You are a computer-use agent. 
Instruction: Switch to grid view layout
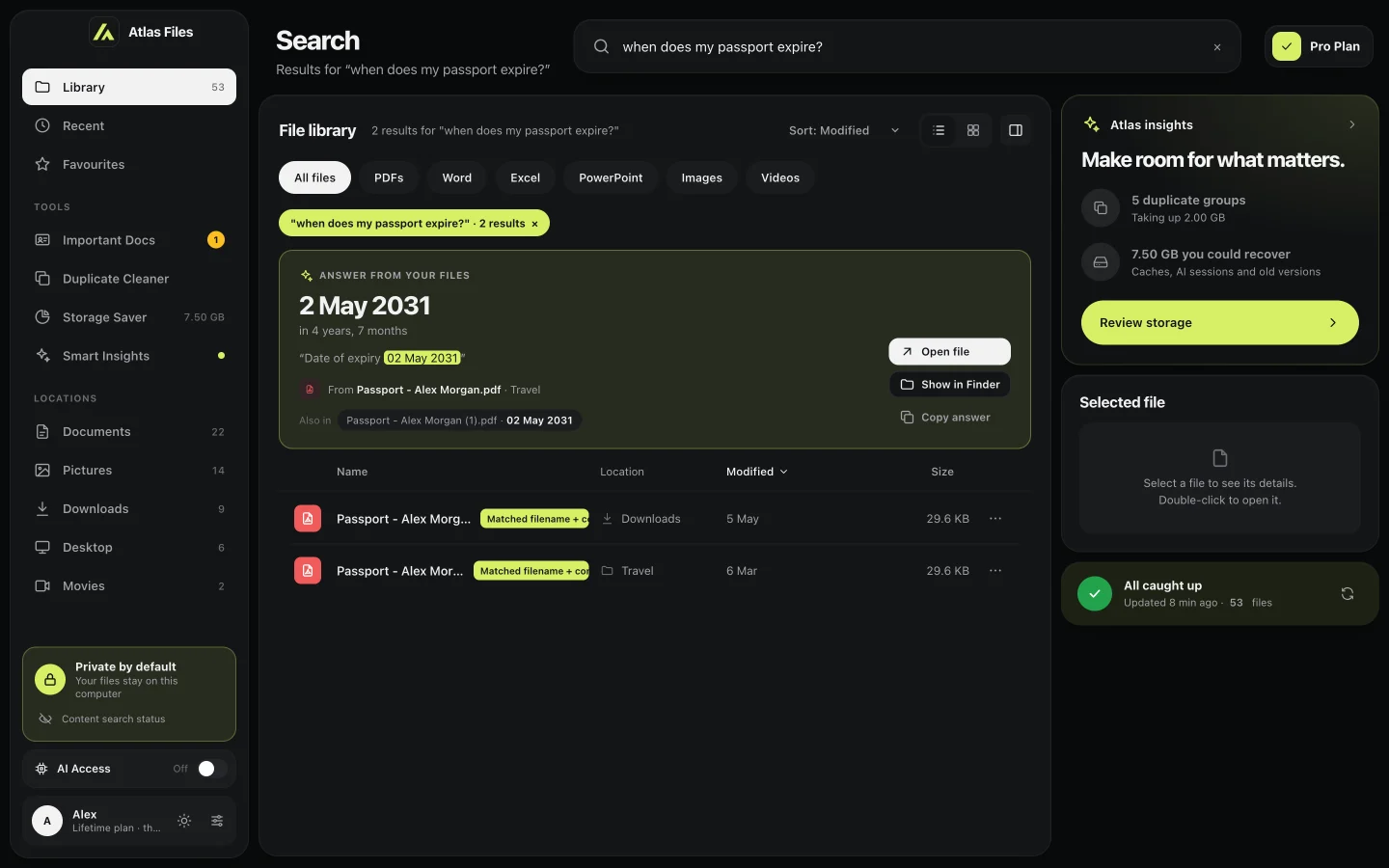pyautogui.click(x=973, y=130)
